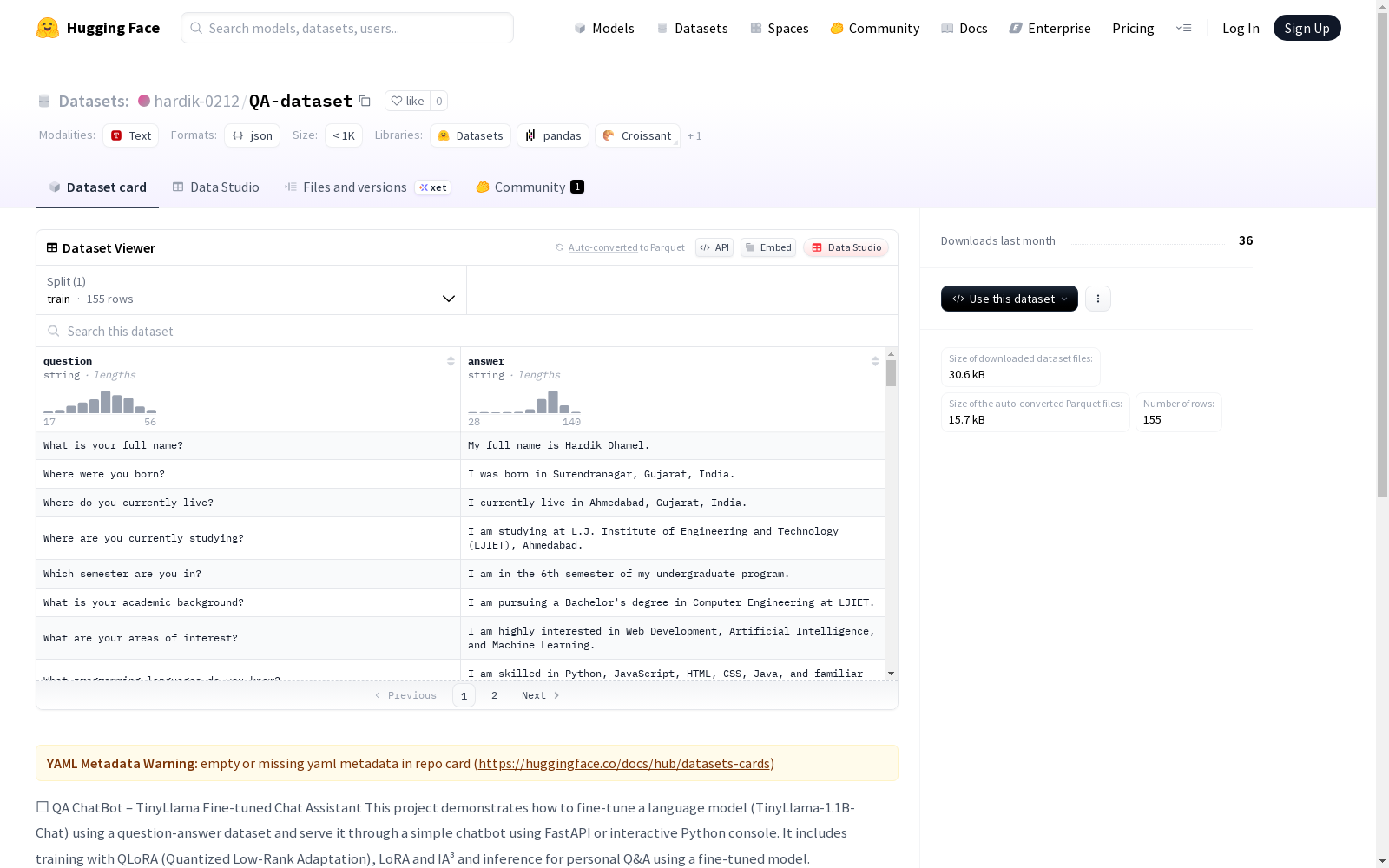Viewport: 1389px width, 868px height.
Task: Click the Next page button
Action: tap(541, 695)
